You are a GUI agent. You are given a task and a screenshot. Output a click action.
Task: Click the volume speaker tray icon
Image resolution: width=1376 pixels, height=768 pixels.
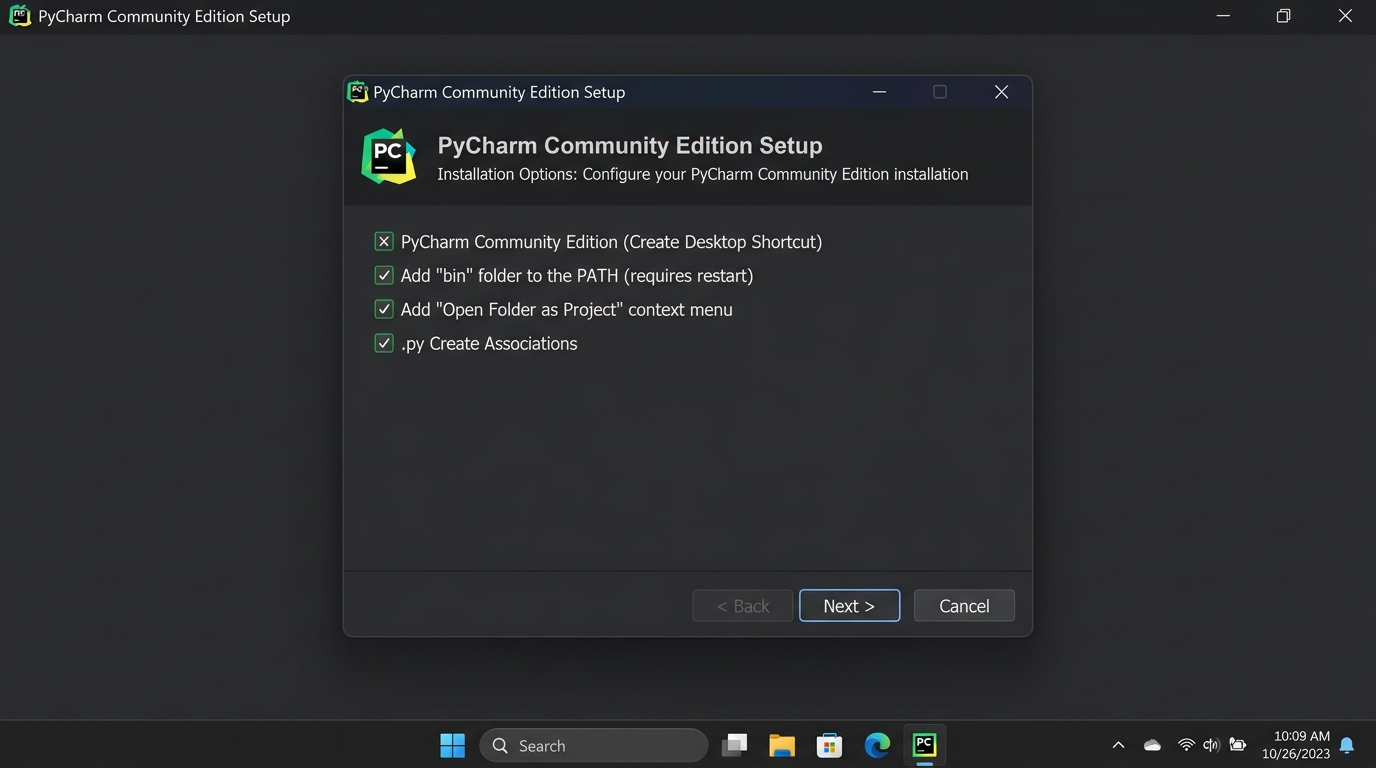pos(1211,745)
